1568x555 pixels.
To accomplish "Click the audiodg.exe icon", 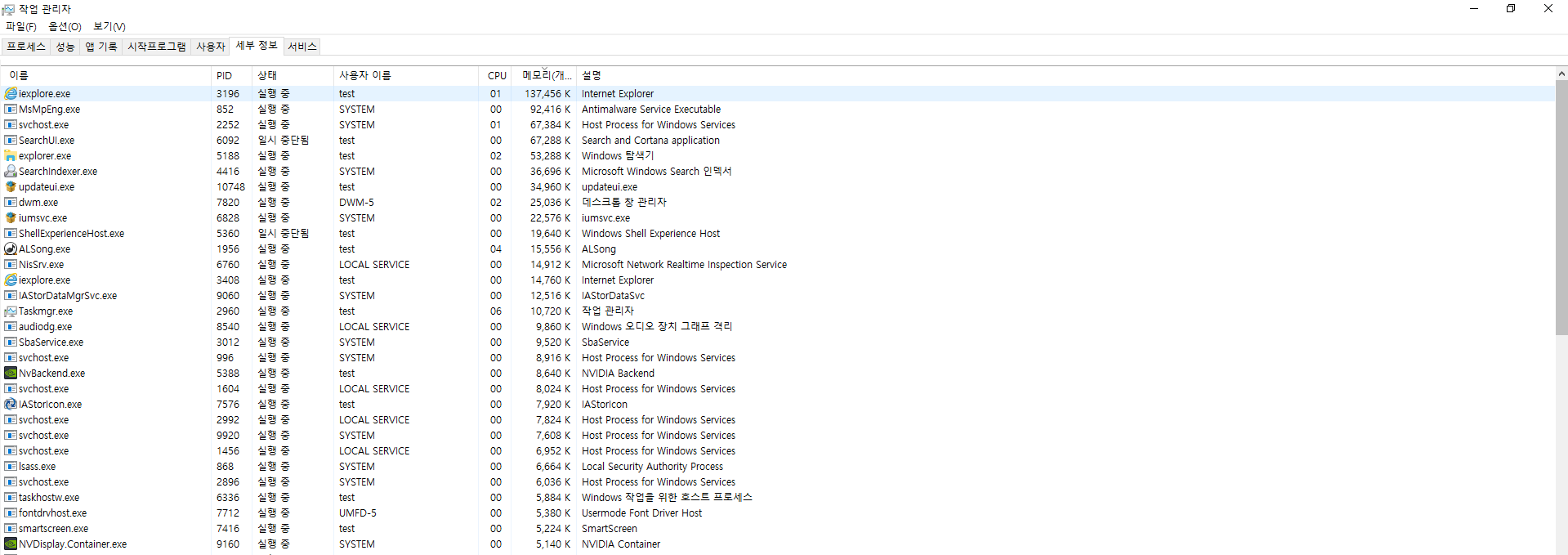I will 11,327.
